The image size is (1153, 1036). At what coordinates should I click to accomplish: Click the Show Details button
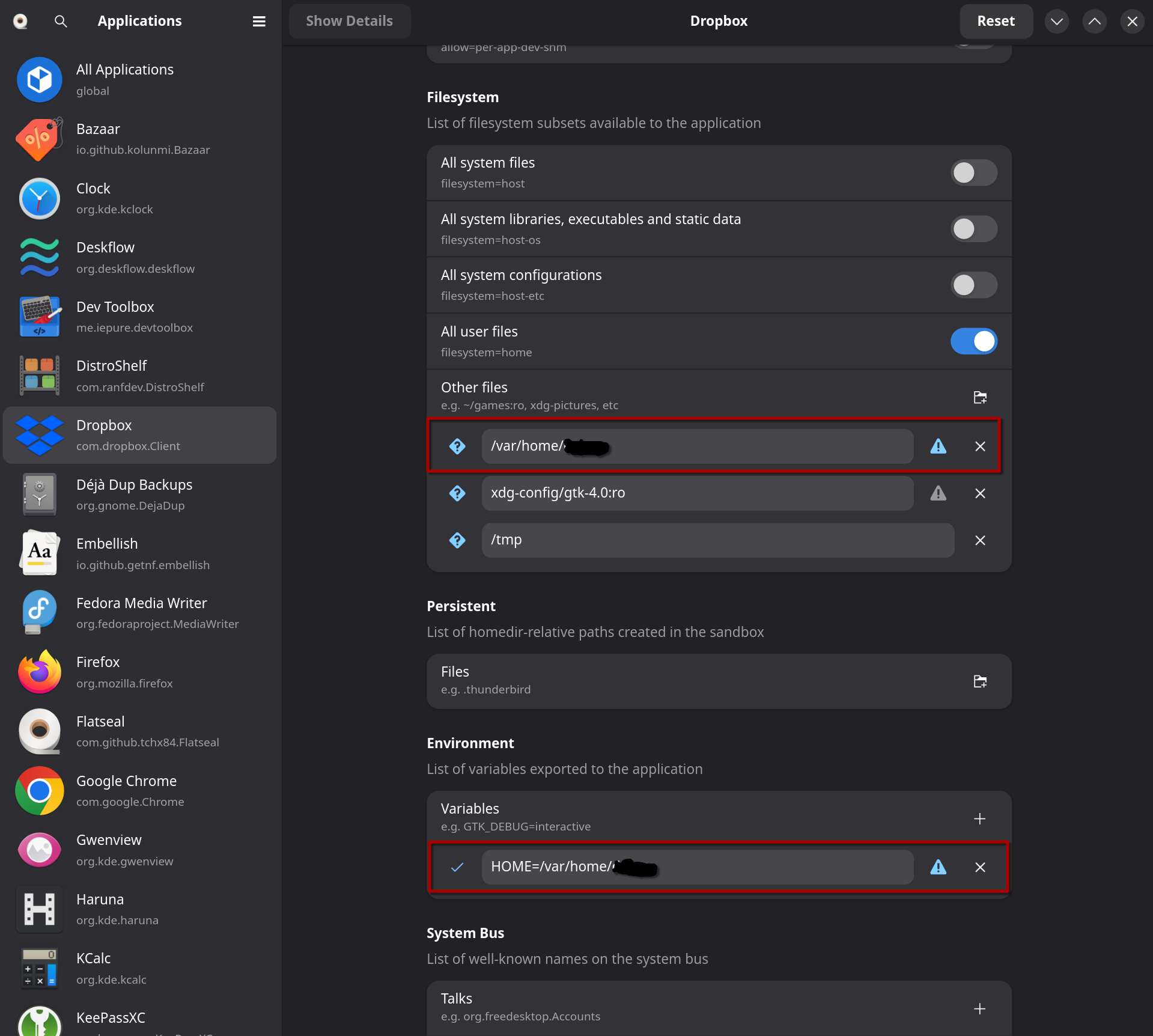(349, 22)
